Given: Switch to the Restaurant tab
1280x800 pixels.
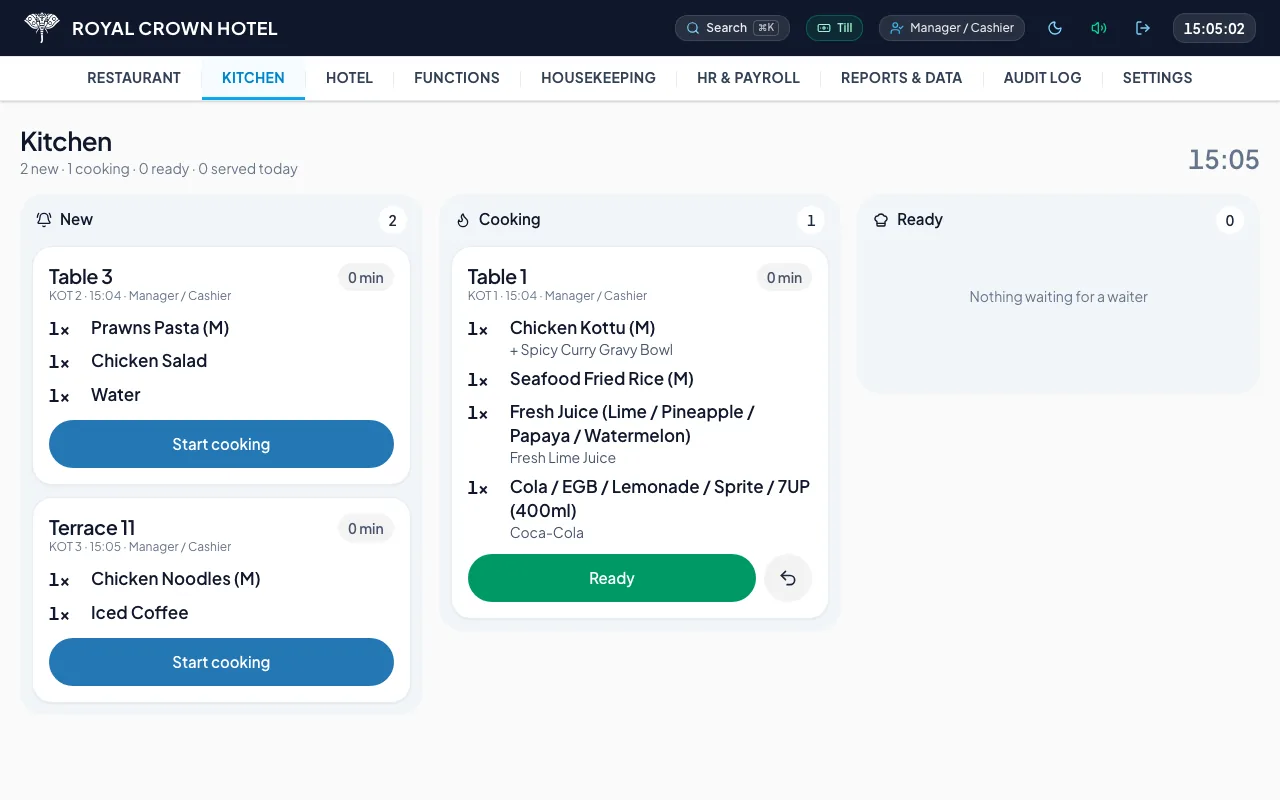Looking at the screenshot, I should (134, 78).
